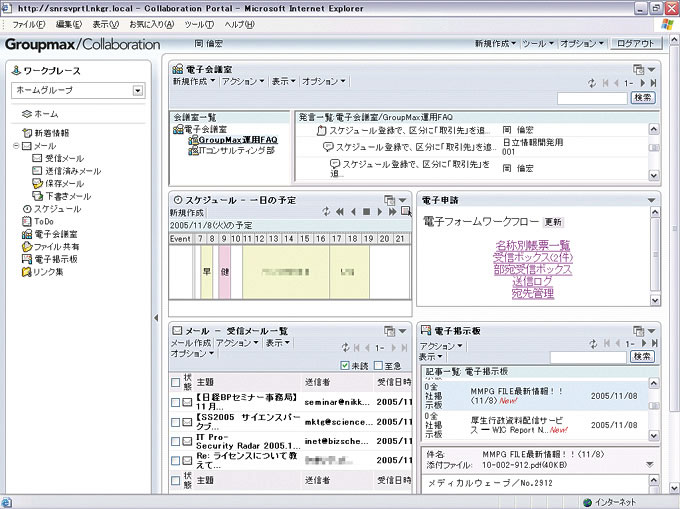Click the 電子申請 panel vertical scrollbar

[655, 260]
